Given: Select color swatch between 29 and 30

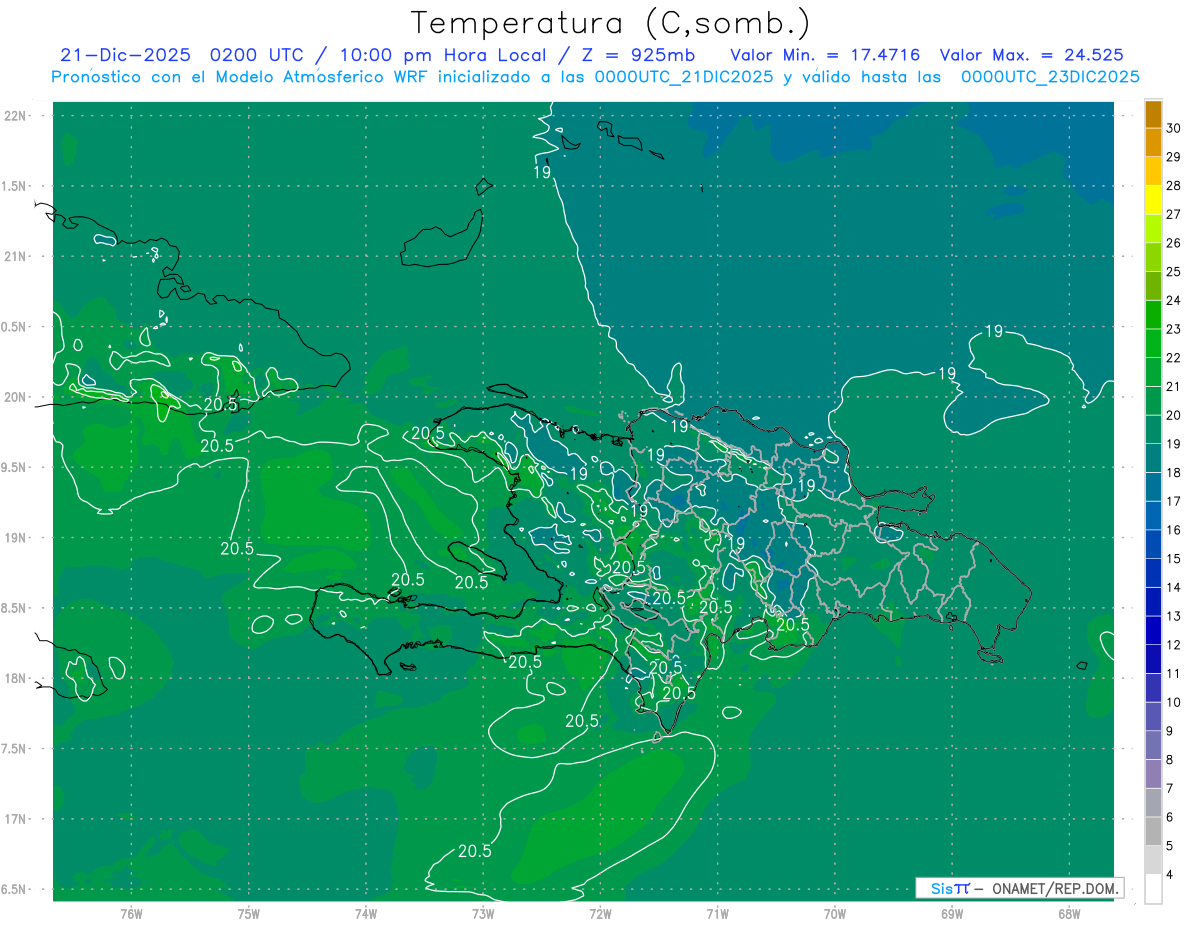Looking at the screenshot, I should [1153, 143].
